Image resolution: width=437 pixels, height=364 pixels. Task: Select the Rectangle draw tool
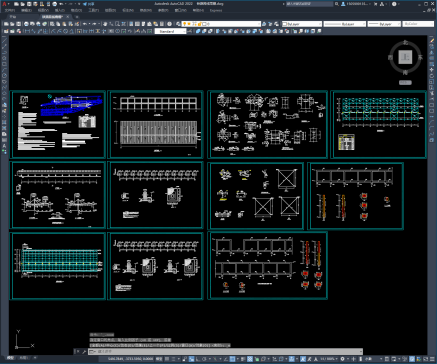pyautogui.click(x=4, y=64)
